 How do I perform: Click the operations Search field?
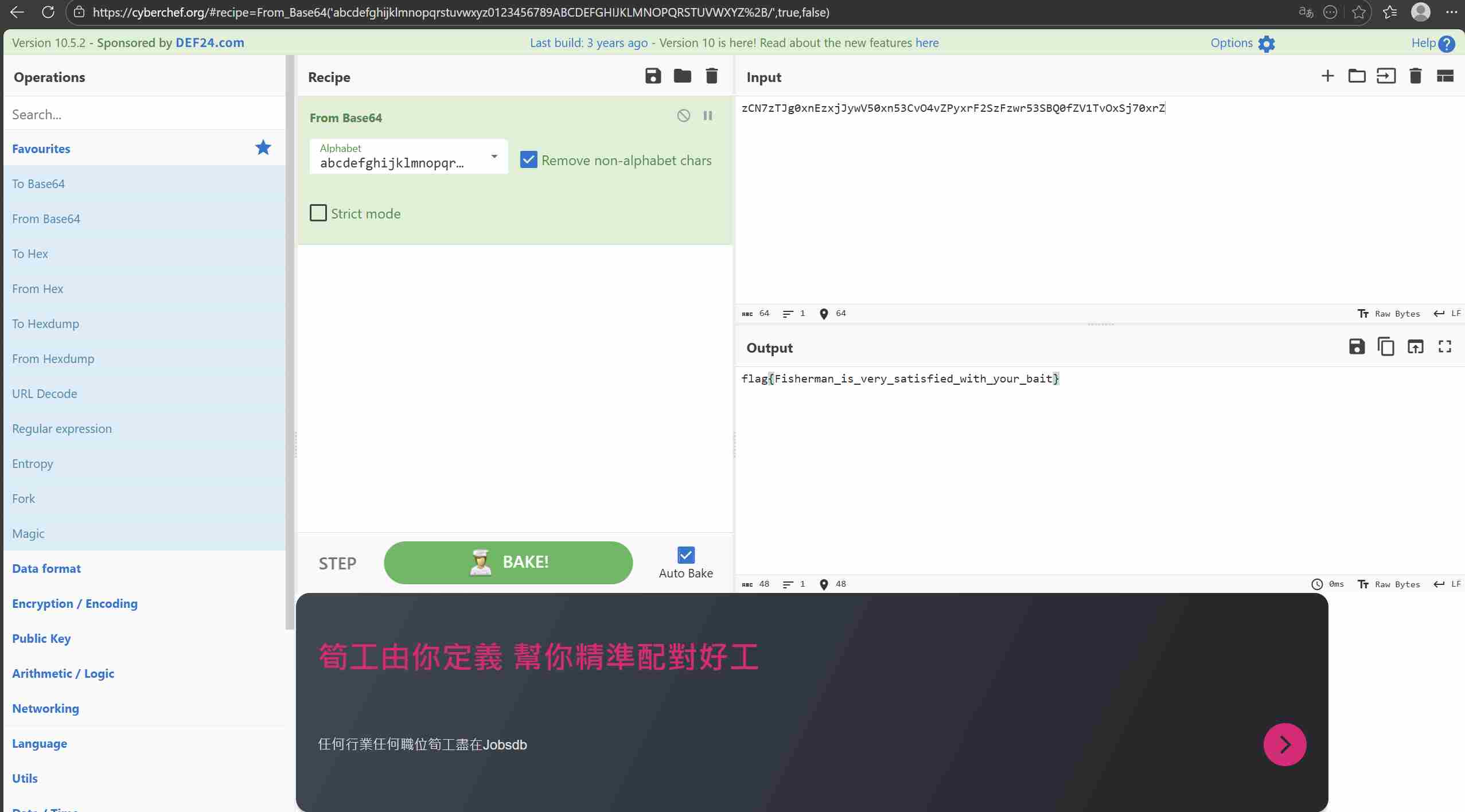click(143, 114)
